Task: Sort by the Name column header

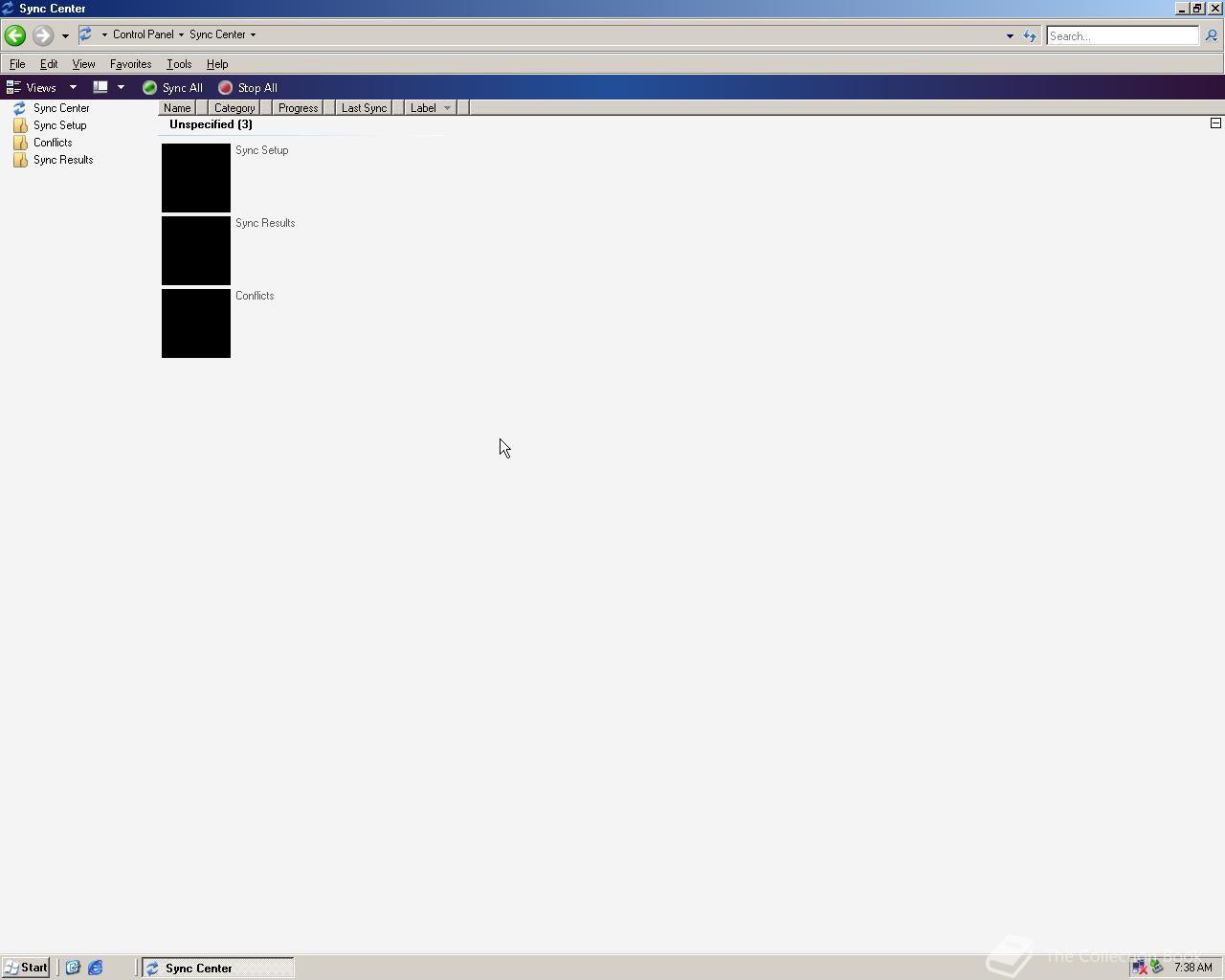Action: (177, 108)
